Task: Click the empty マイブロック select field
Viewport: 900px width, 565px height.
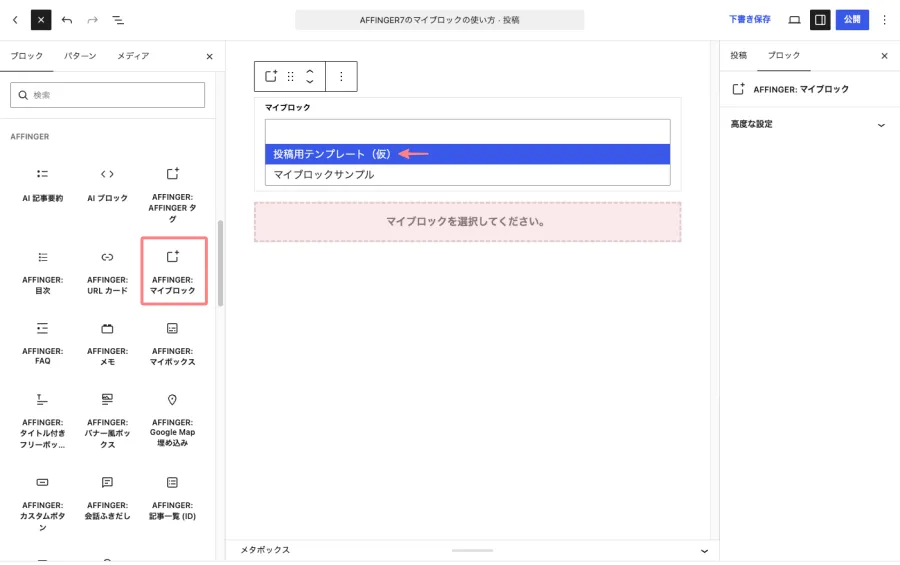Action: tap(468, 131)
